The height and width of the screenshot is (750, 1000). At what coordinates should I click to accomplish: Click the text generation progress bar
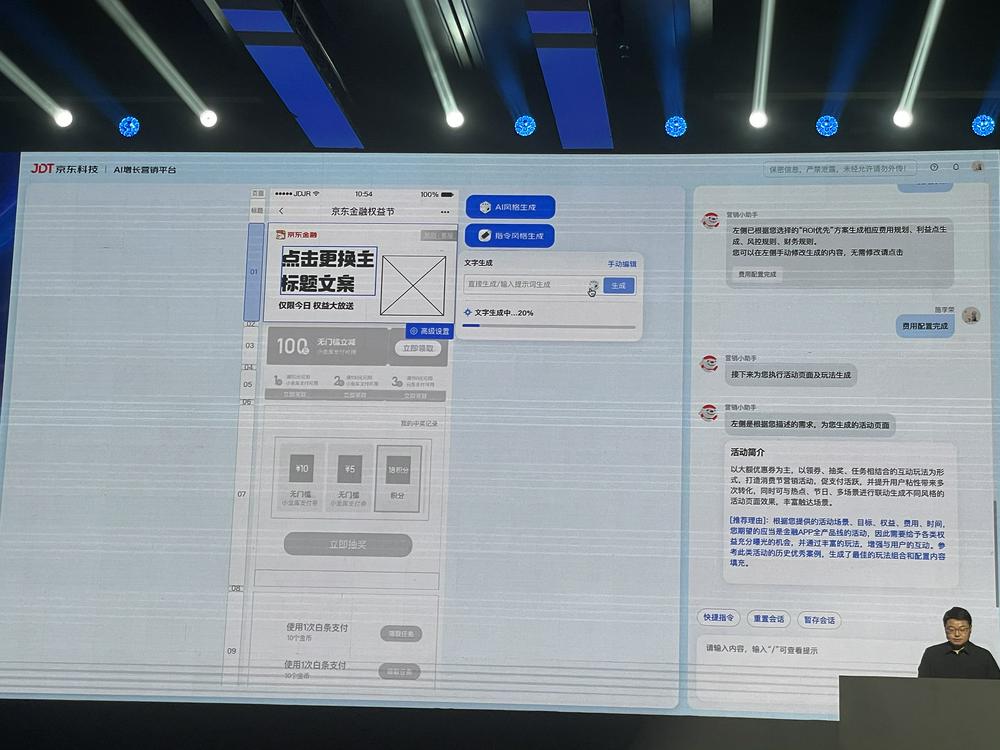pos(549,326)
